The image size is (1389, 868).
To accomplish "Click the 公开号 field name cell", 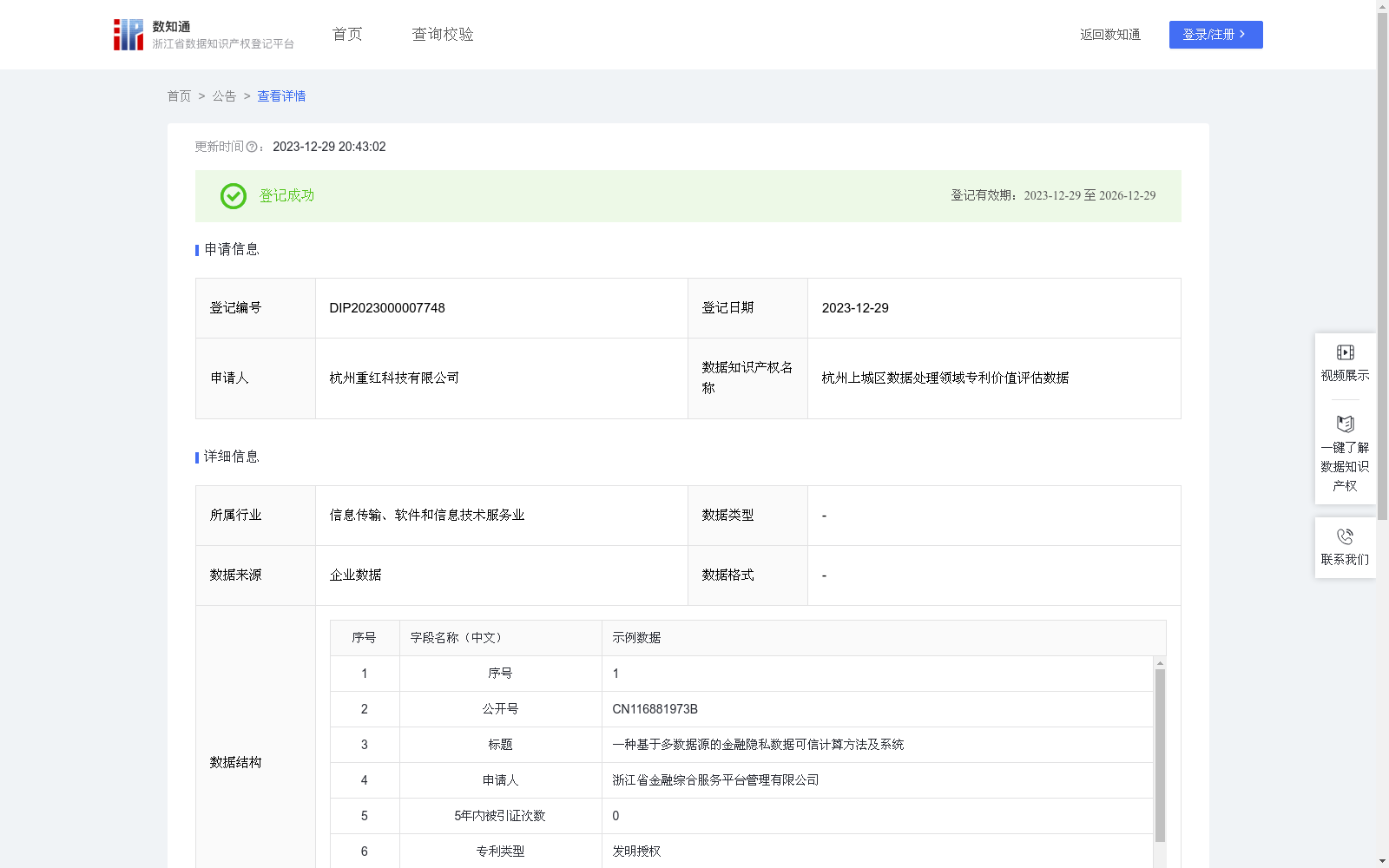I will (500, 709).
